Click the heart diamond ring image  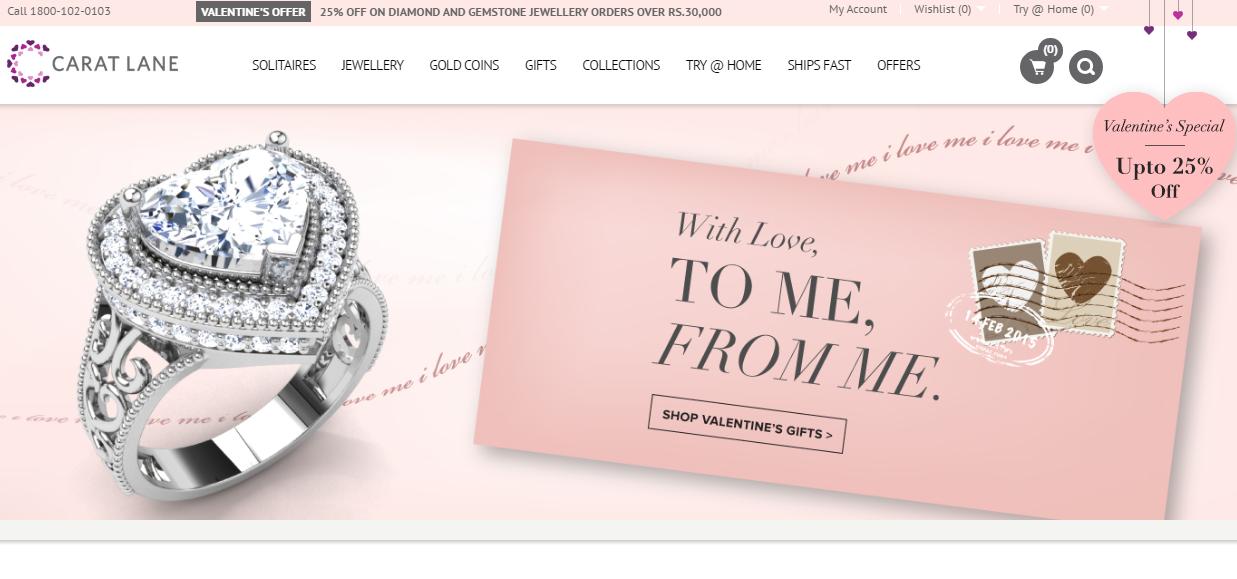click(x=232, y=310)
